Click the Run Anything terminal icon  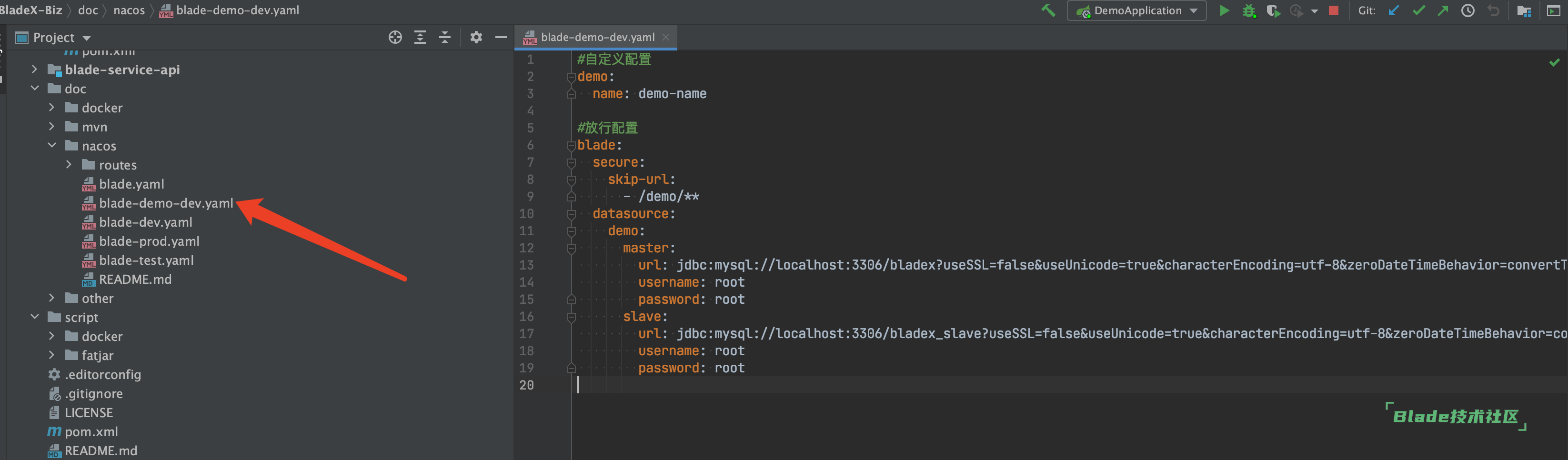[x=1553, y=10]
